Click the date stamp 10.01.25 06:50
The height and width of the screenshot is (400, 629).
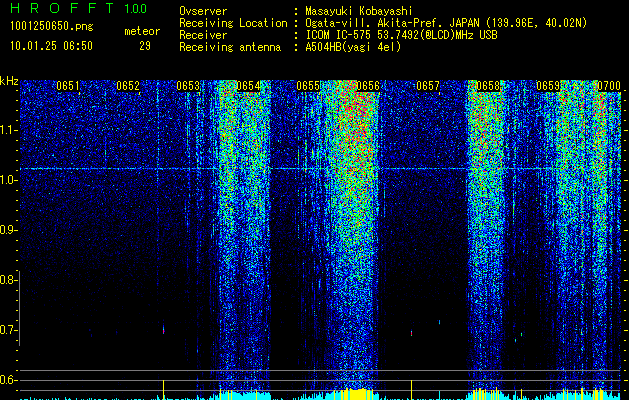(x=51, y=46)
